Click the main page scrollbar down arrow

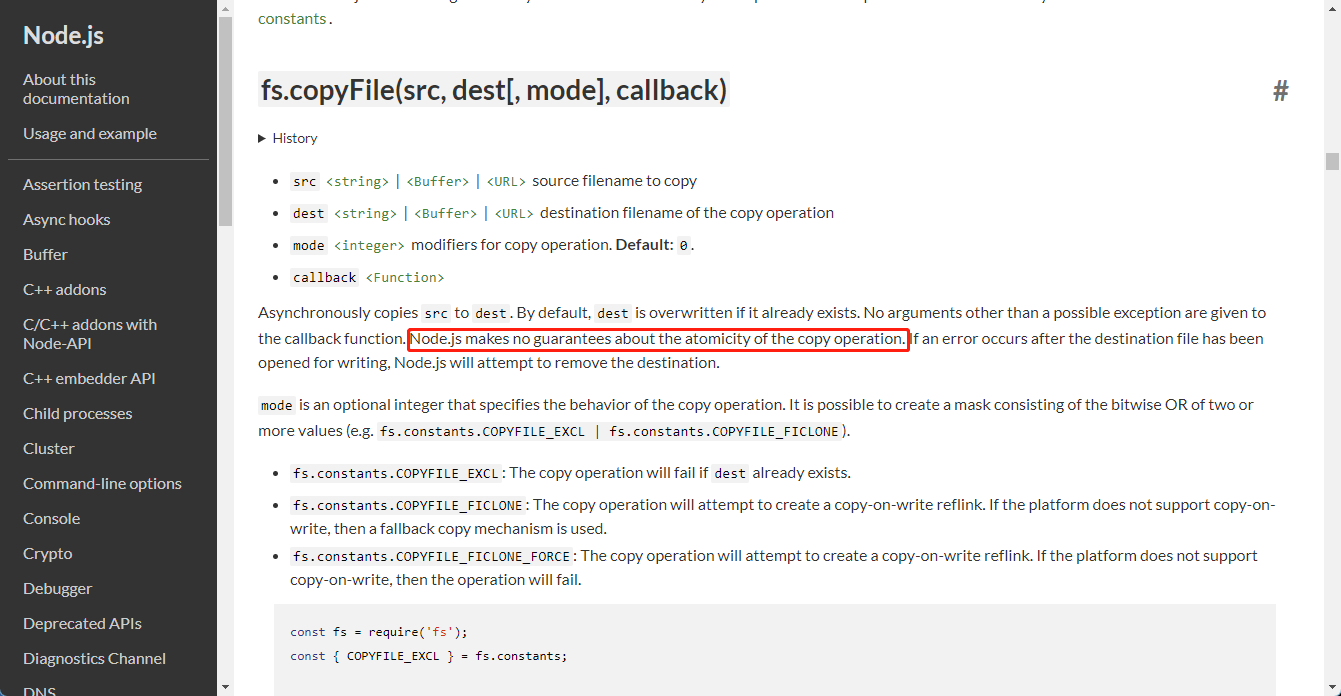point(1332,687)
